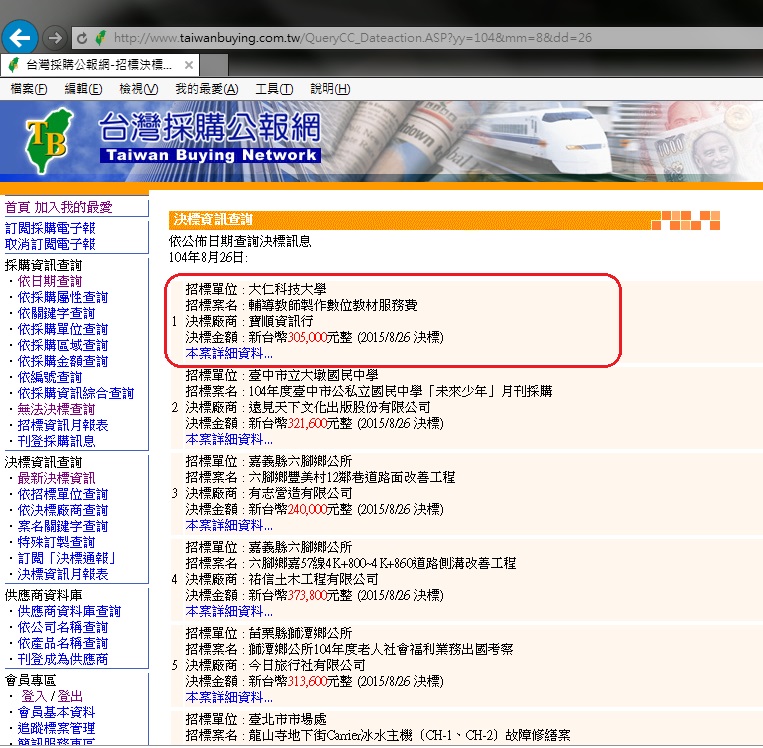Open the blank new tab button

214,65
